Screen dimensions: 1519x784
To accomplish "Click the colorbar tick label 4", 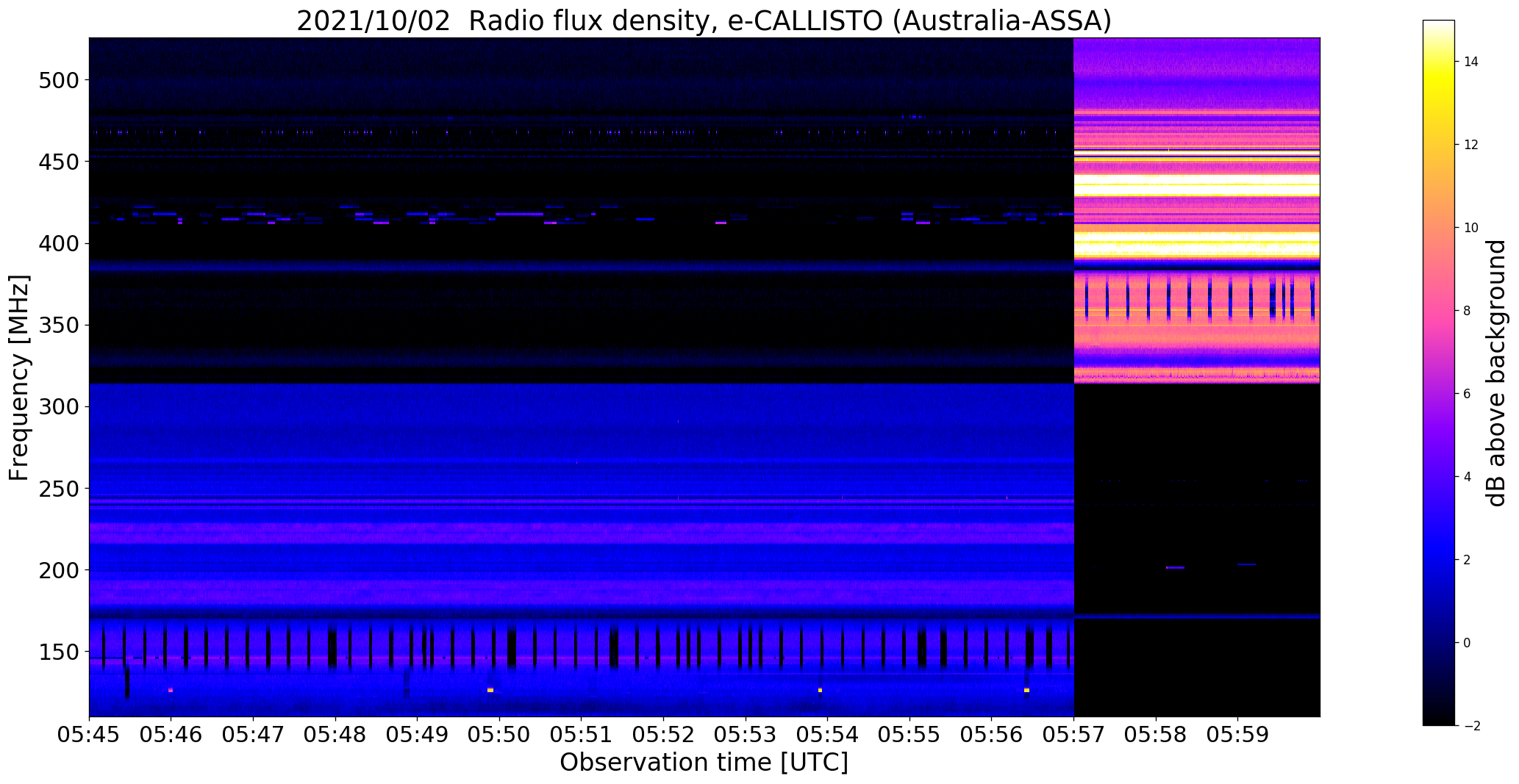I will [1468, 477].
